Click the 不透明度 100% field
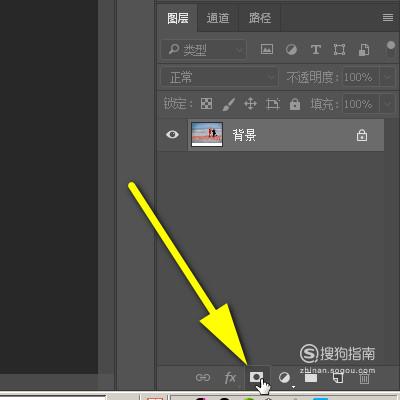The width and height of the screenshot is (400, 400). (x=361, y=77)
